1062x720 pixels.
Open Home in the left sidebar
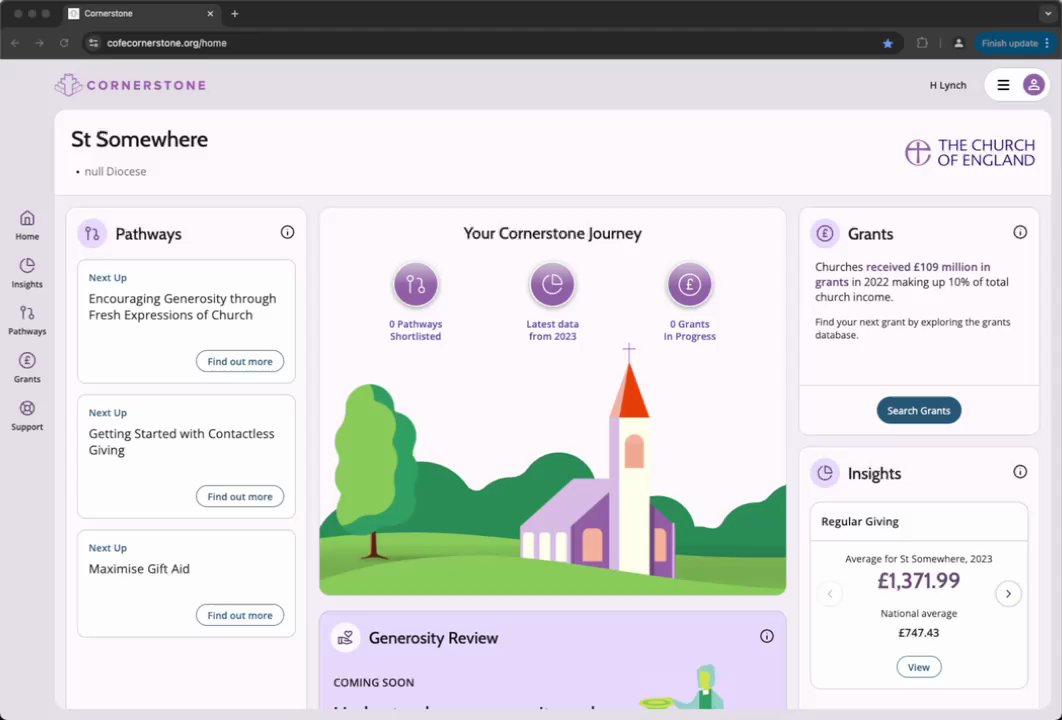tap(27, 226)
